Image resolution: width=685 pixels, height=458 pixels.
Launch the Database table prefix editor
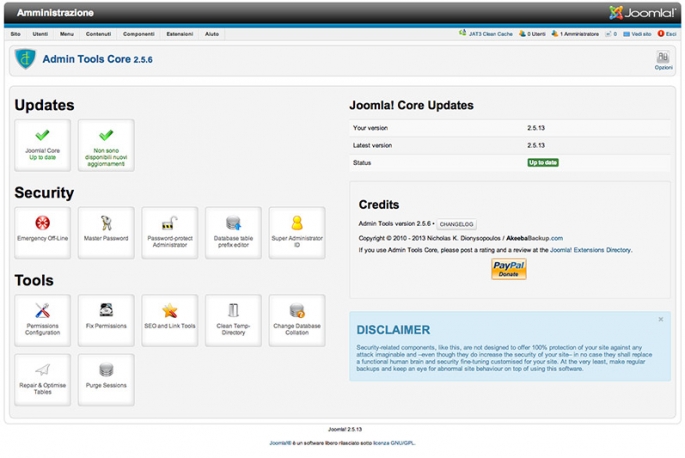(233, 231)
